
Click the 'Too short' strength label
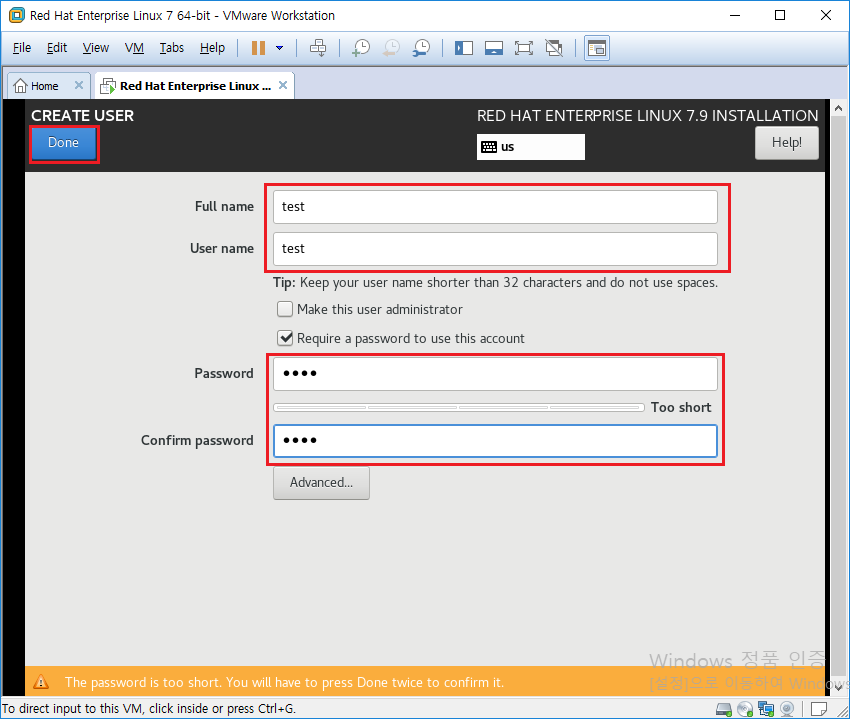click(x=681, y=407)
